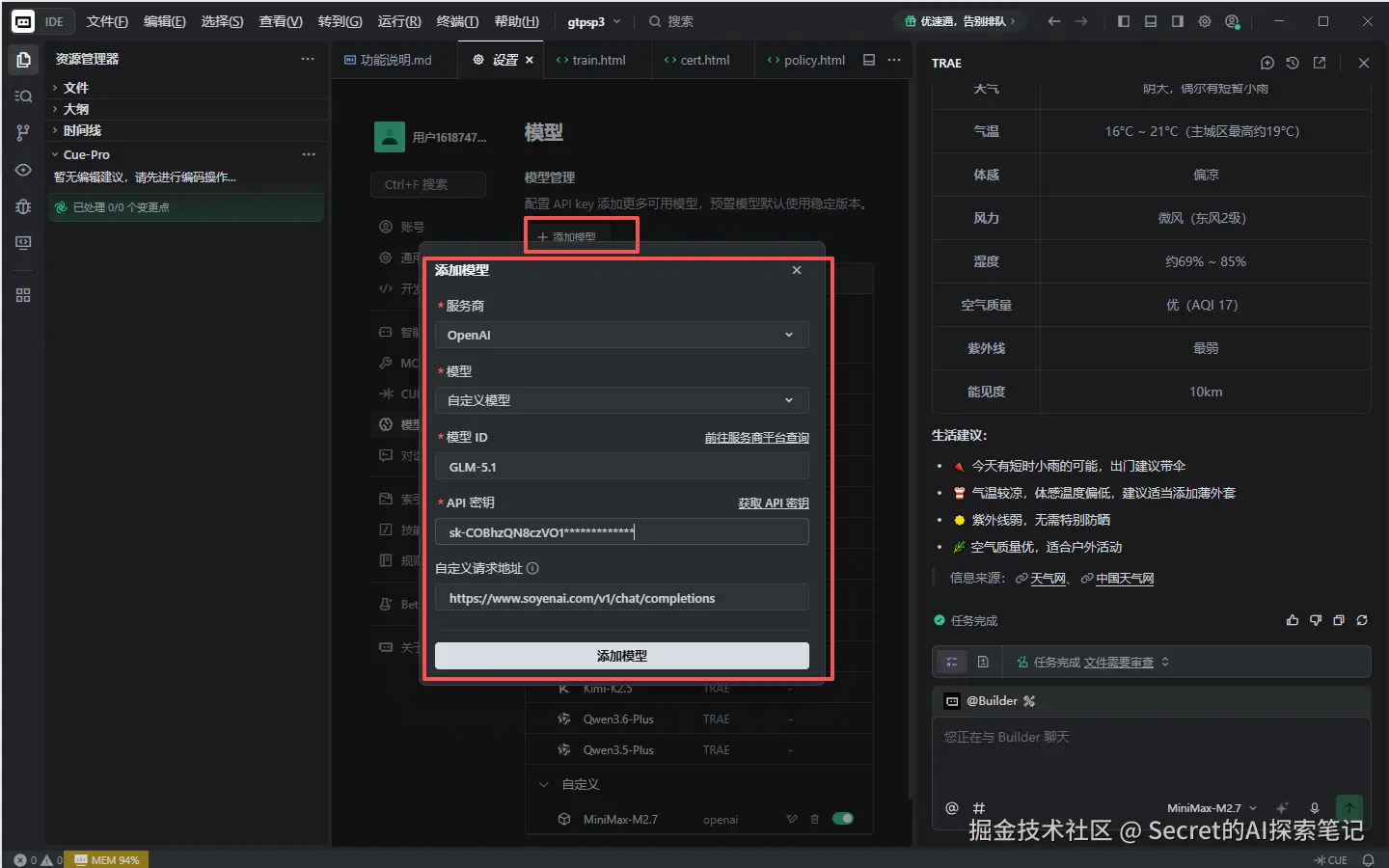Click the microphone voice input icon
This screenshot has height=868, width=1389.
pos(1314,808)
